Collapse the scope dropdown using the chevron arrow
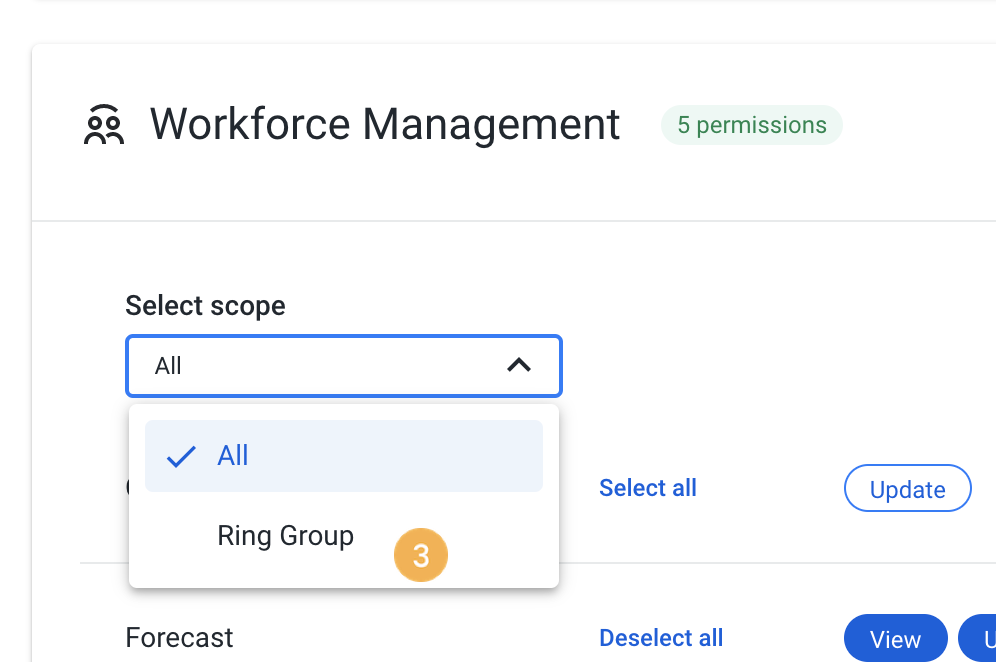 tap(518, 366)
